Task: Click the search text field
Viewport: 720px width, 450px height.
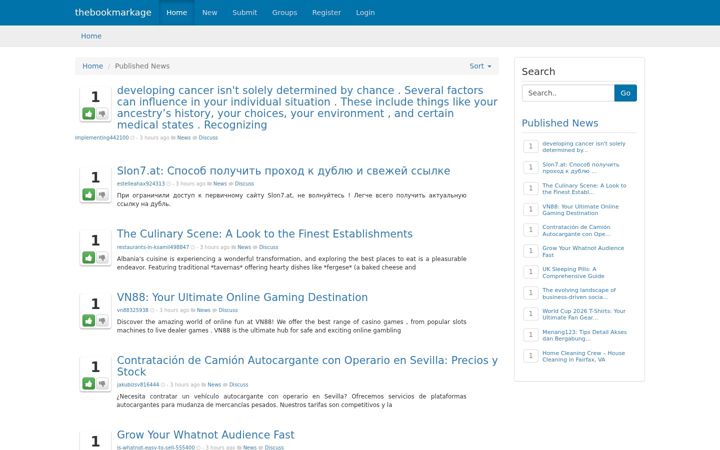Action: [x=568, y=93]
